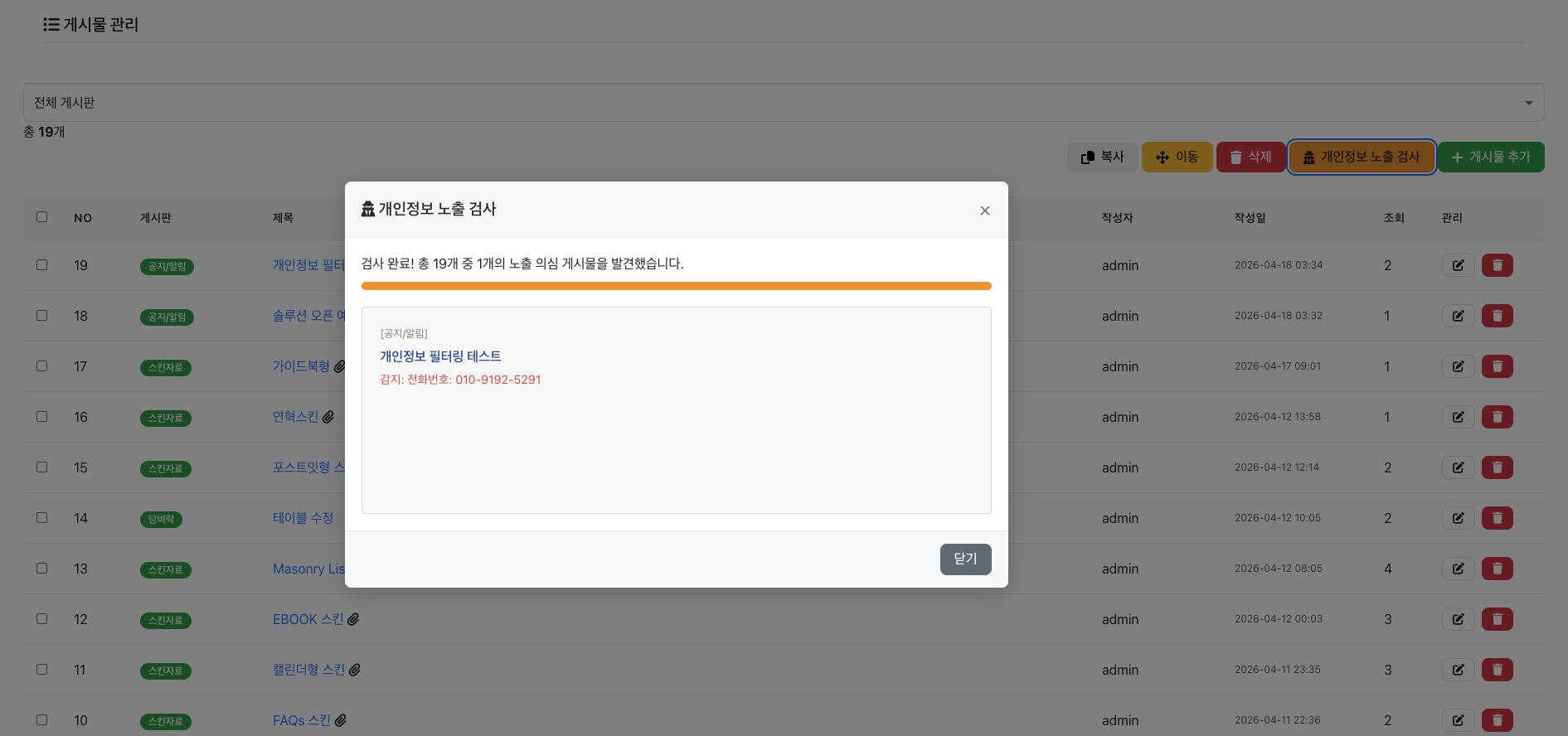Screen dimensions: 1568x736
Task: Click 담벼락 badge on row 14
Action: 161,519
